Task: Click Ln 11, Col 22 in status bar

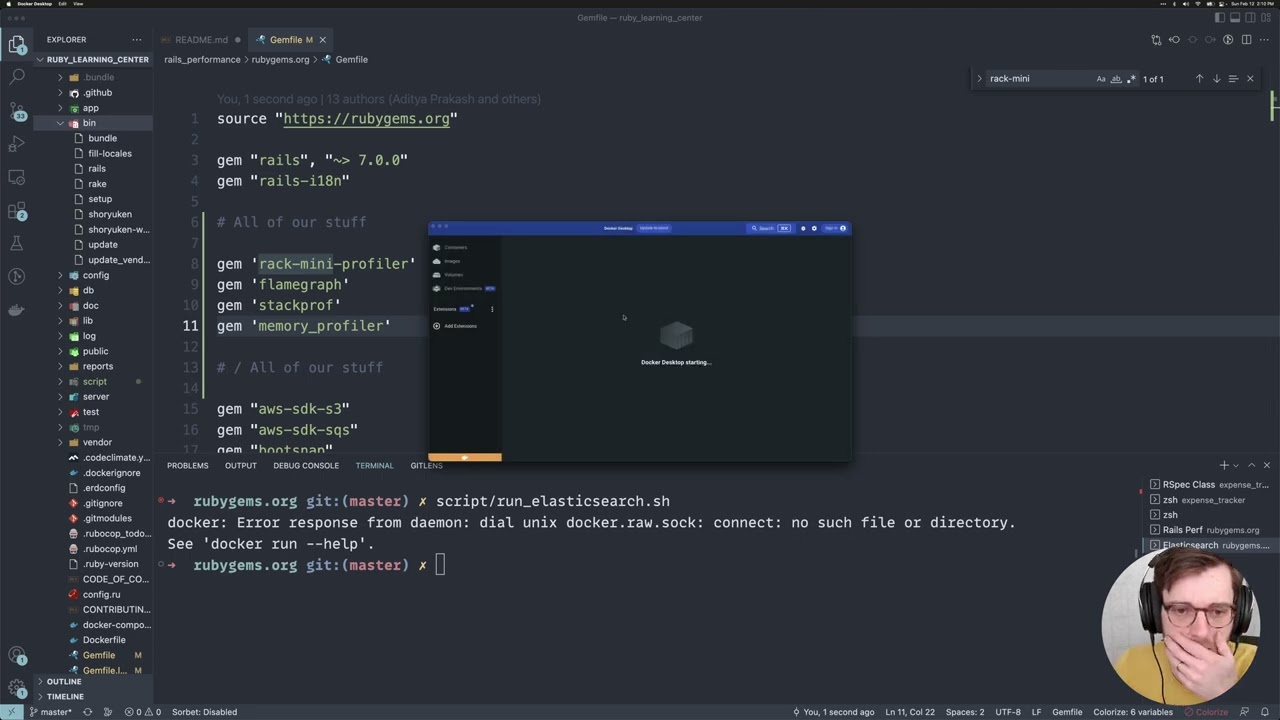Action: pyautogui.click(x=910, y=712)
